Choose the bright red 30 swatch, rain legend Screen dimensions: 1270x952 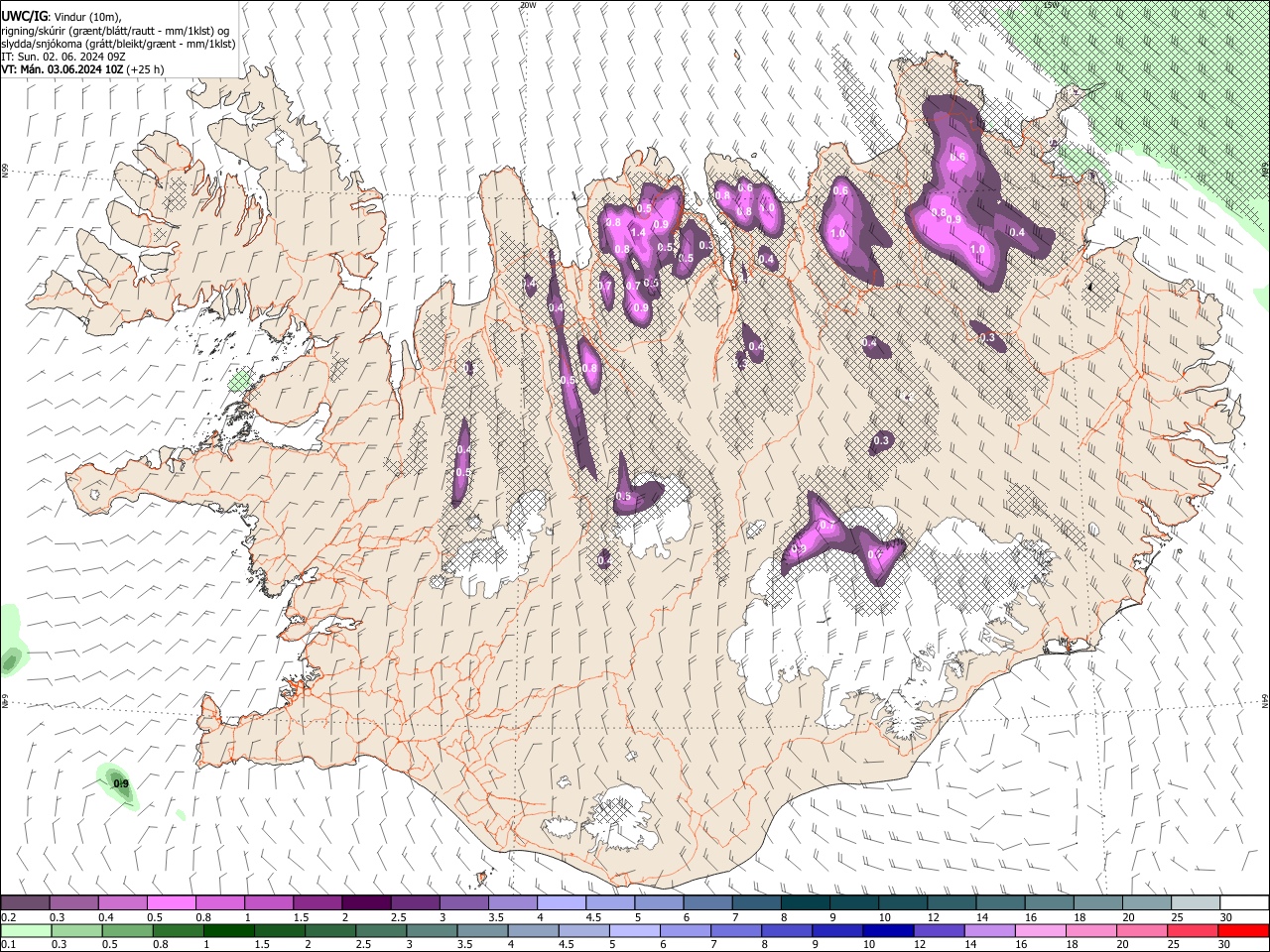tap(1243, 930)
